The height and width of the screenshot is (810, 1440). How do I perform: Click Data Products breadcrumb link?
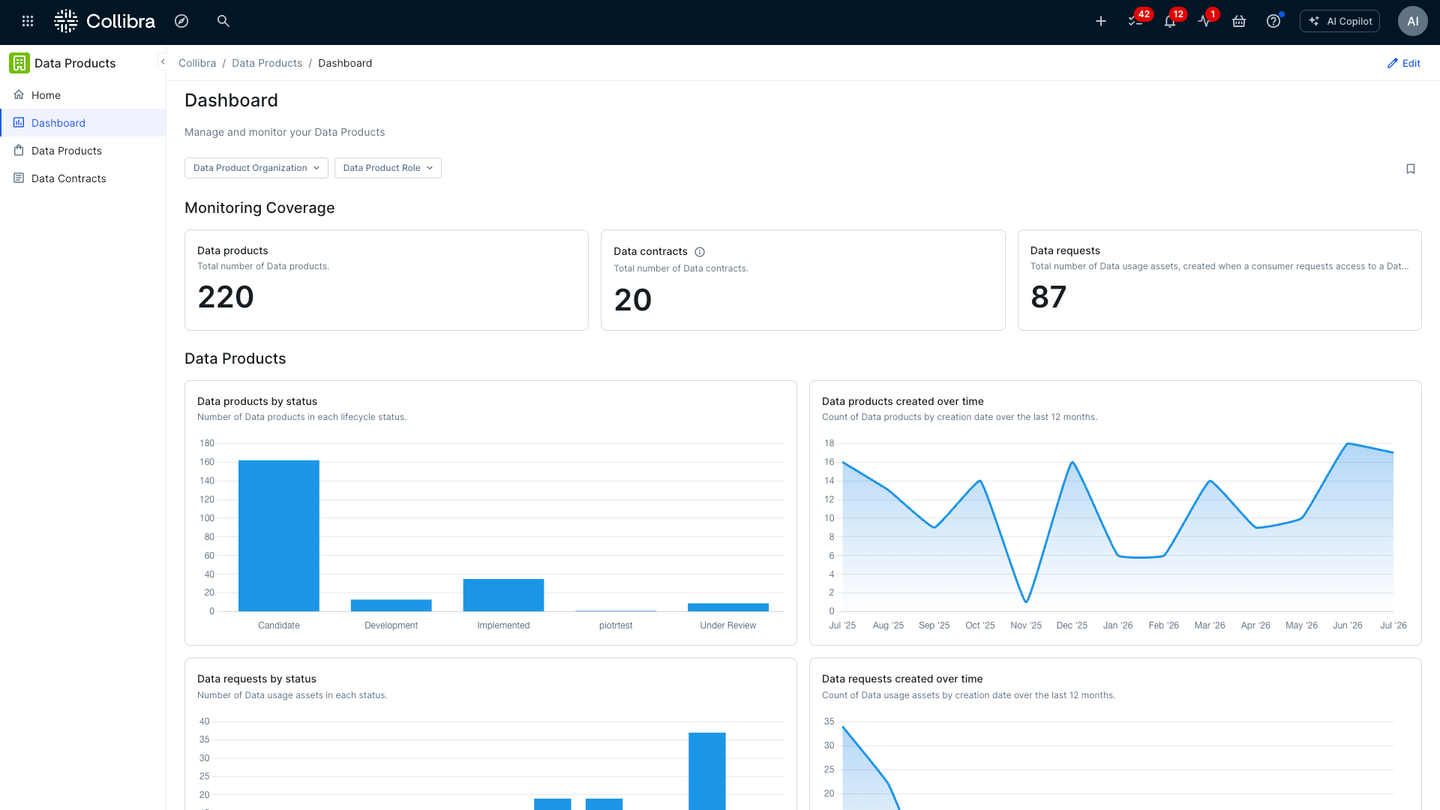click(267, 63)
